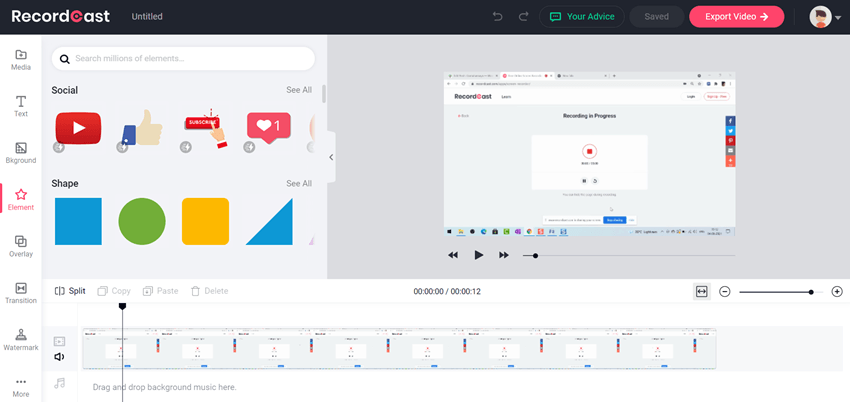Select the Element tab
This screenshot has width=850, height=402.
(21, 200)
